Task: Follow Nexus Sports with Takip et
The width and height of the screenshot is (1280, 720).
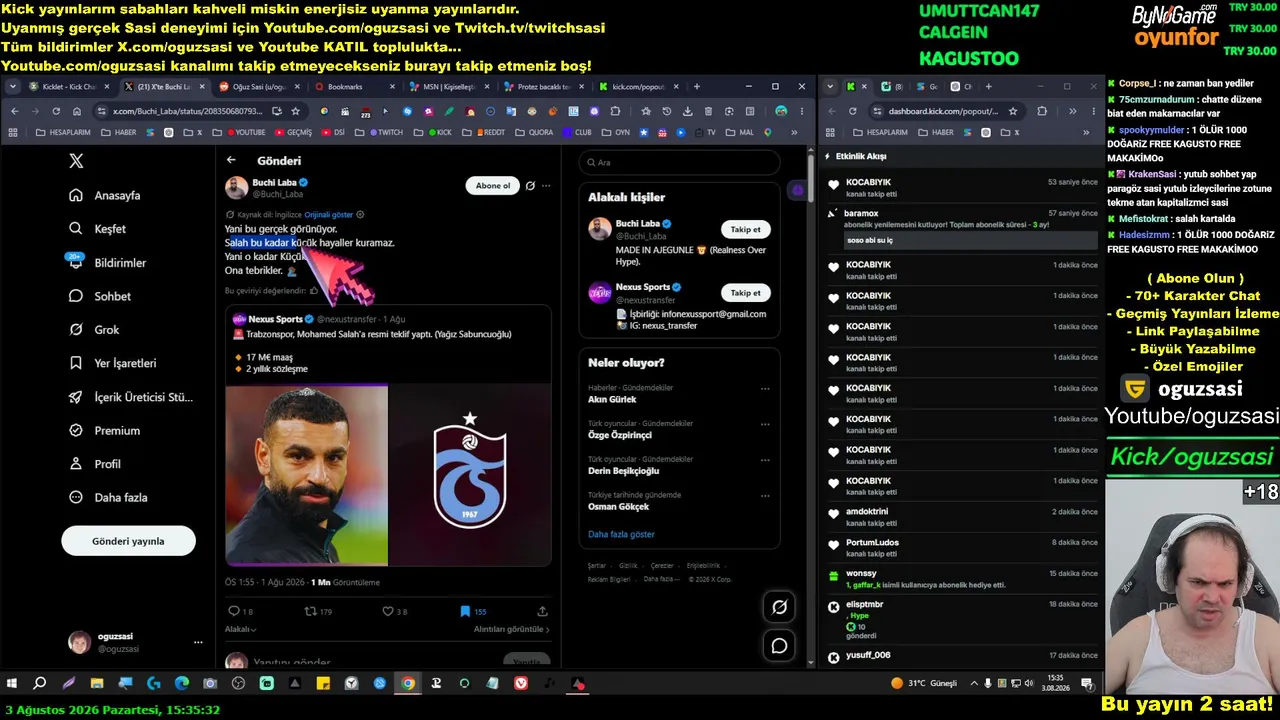Action: click(745, 293)
